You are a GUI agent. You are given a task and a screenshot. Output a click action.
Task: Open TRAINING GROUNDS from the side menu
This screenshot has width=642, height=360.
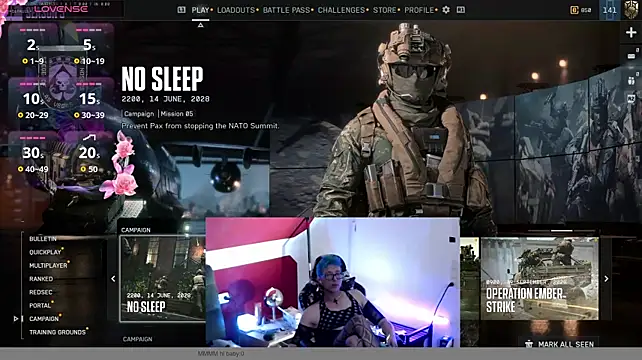click(x=57, y=332)
